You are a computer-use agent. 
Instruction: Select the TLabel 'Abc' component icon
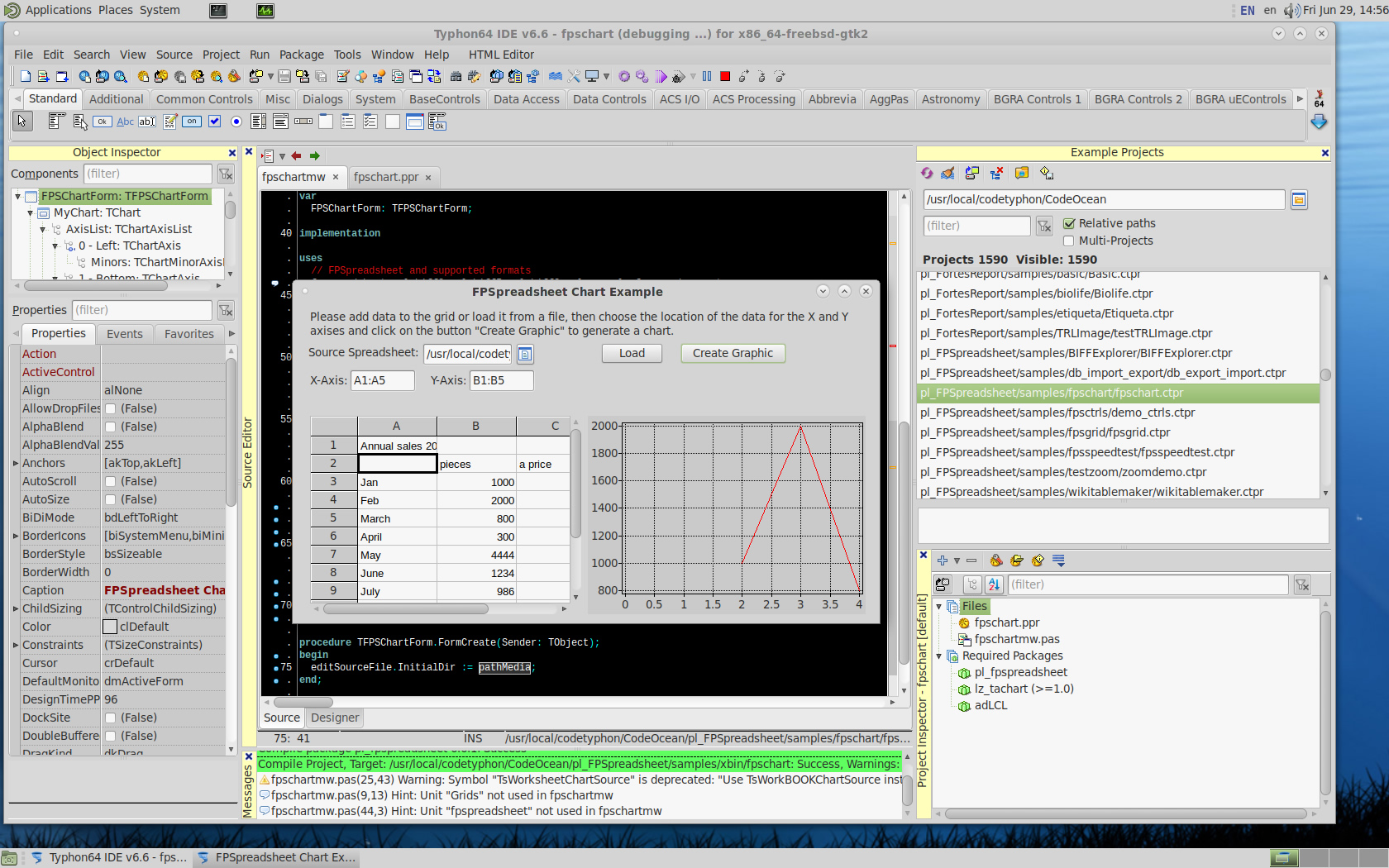pos(125,122)
